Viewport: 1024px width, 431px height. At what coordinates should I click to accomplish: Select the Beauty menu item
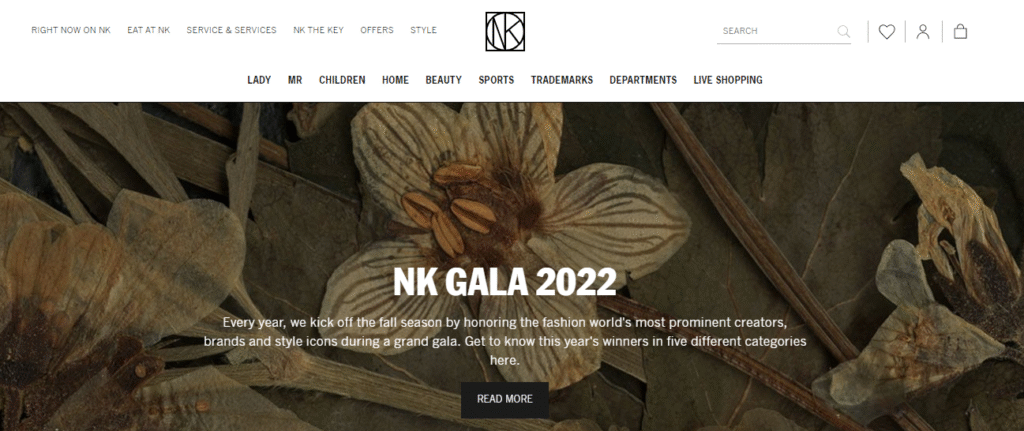coord(443,80)
